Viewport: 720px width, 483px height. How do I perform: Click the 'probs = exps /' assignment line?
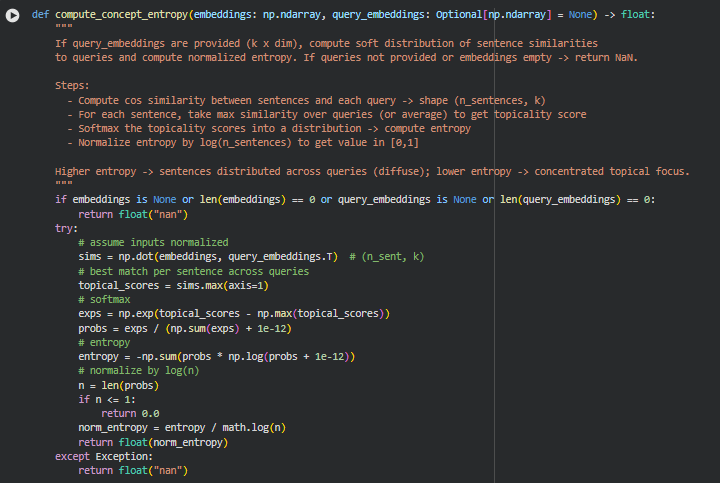click(187, 328)
